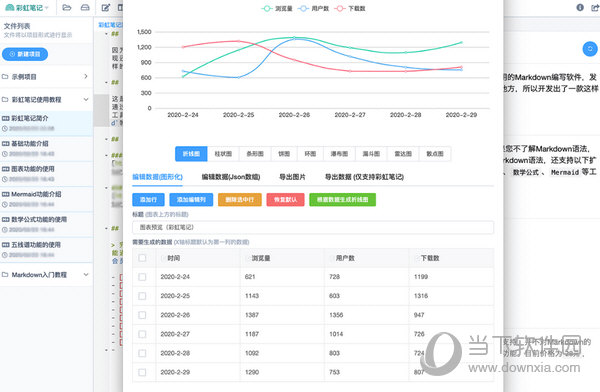The width and height of the screenshot is (600, 392).
Task: Open the 彩虹笔记 logo dropdown menu
Action: point(27,8)
